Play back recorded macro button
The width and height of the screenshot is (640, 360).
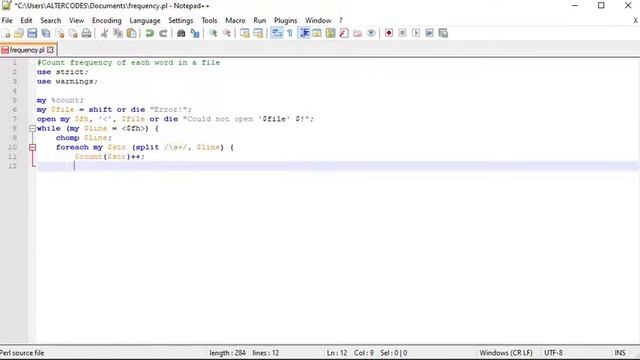416,33
